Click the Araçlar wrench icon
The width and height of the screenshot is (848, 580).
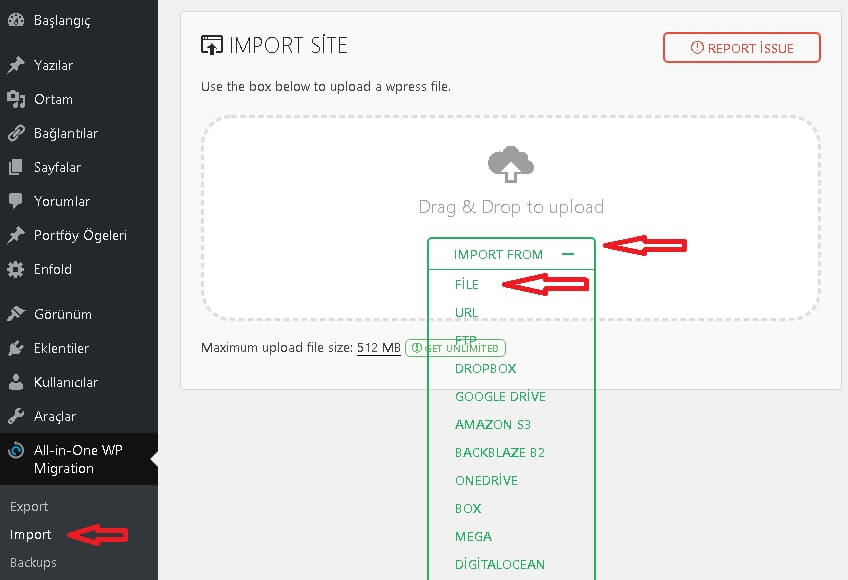coord(16,416)
